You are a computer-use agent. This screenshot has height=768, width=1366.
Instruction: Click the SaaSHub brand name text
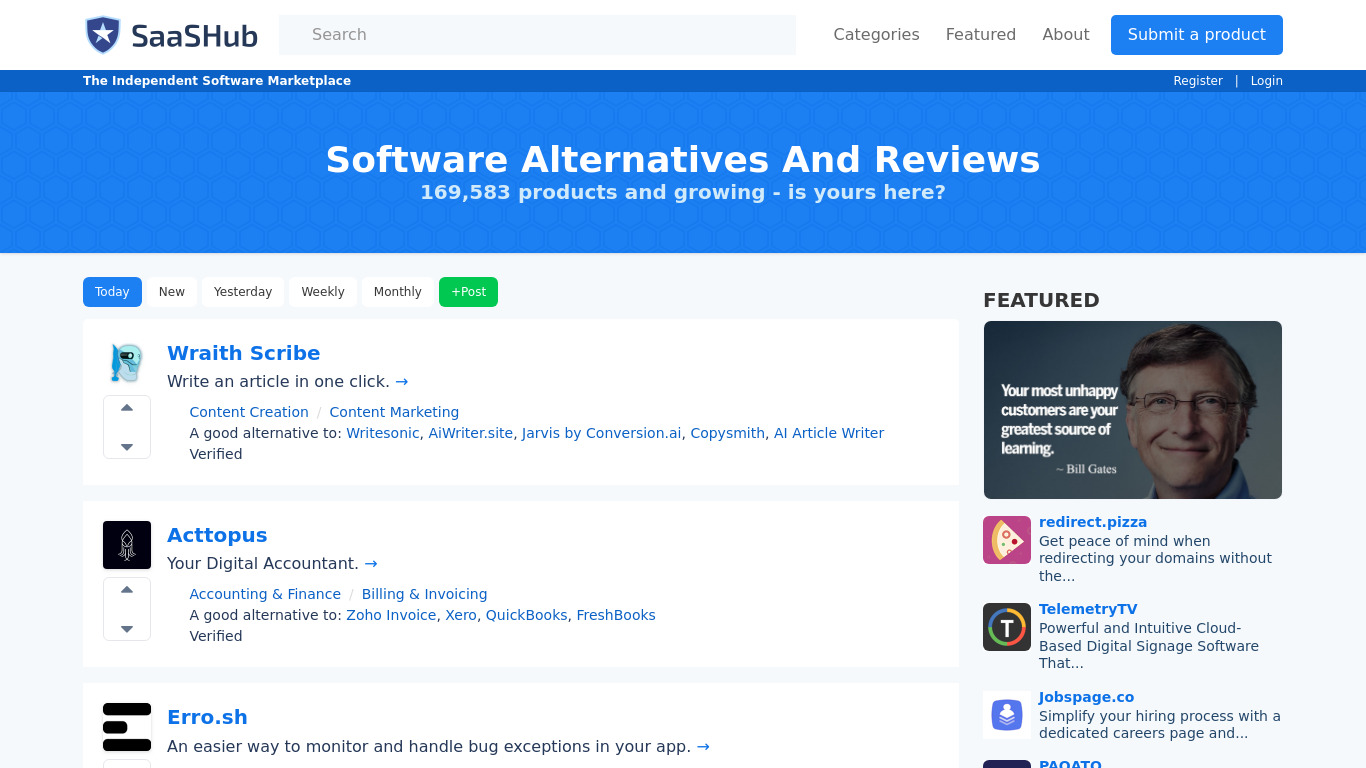tap(195, 37)
